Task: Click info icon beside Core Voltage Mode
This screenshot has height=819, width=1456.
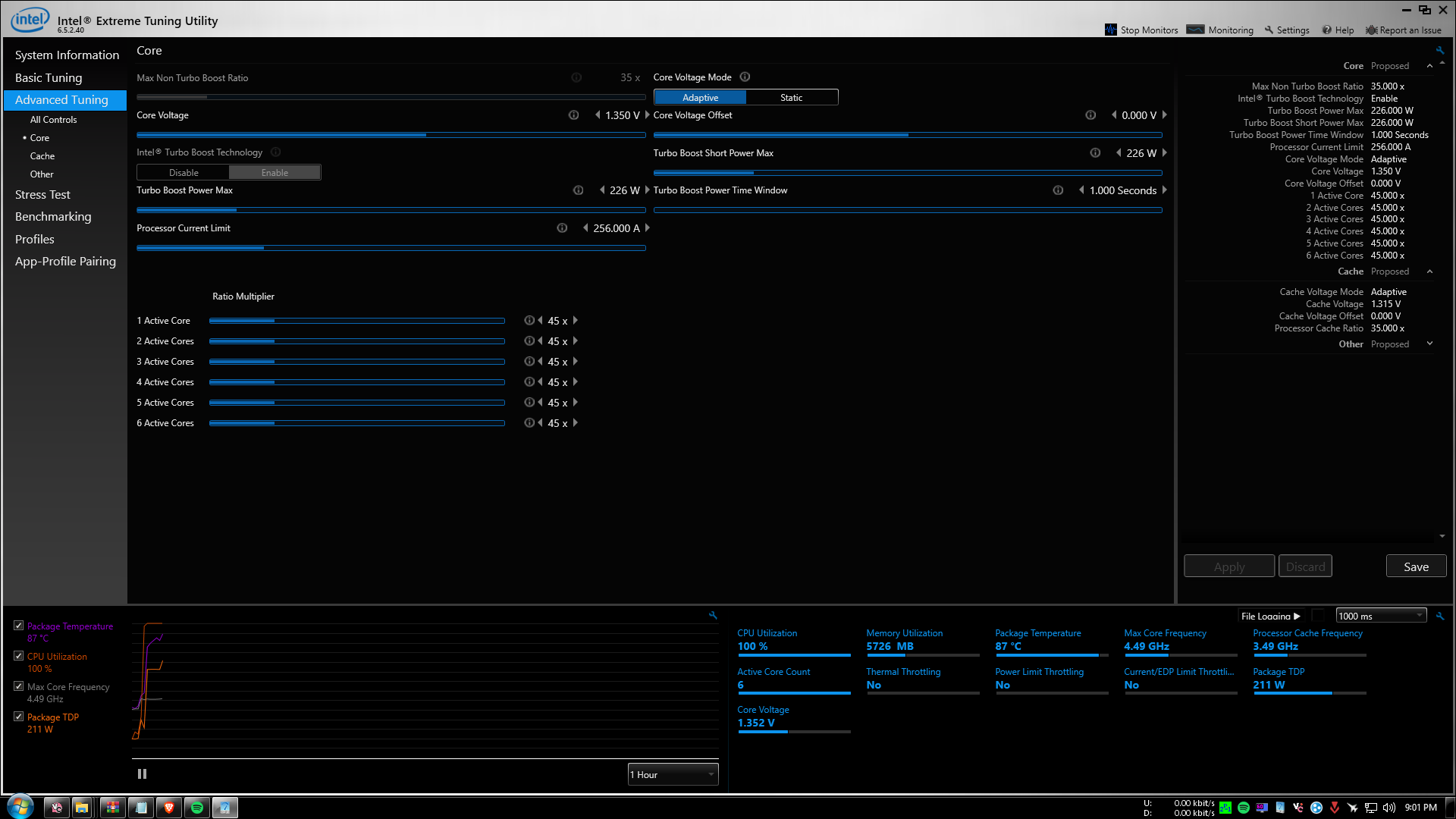Action: (745, 77)
